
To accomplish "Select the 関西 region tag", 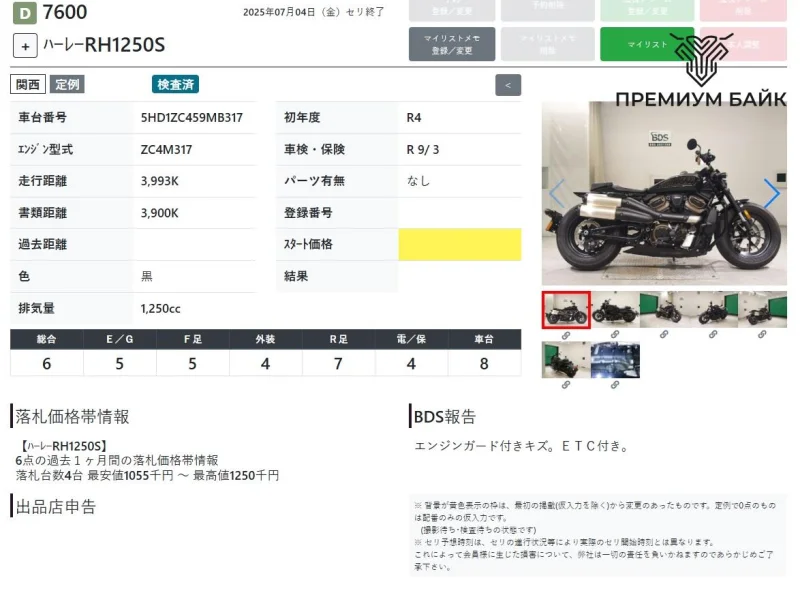I will pos(28,85).
